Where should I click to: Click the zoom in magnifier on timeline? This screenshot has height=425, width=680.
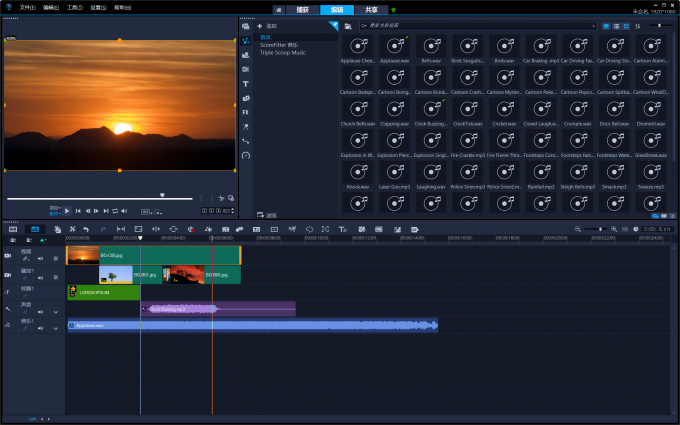[614, 229]
